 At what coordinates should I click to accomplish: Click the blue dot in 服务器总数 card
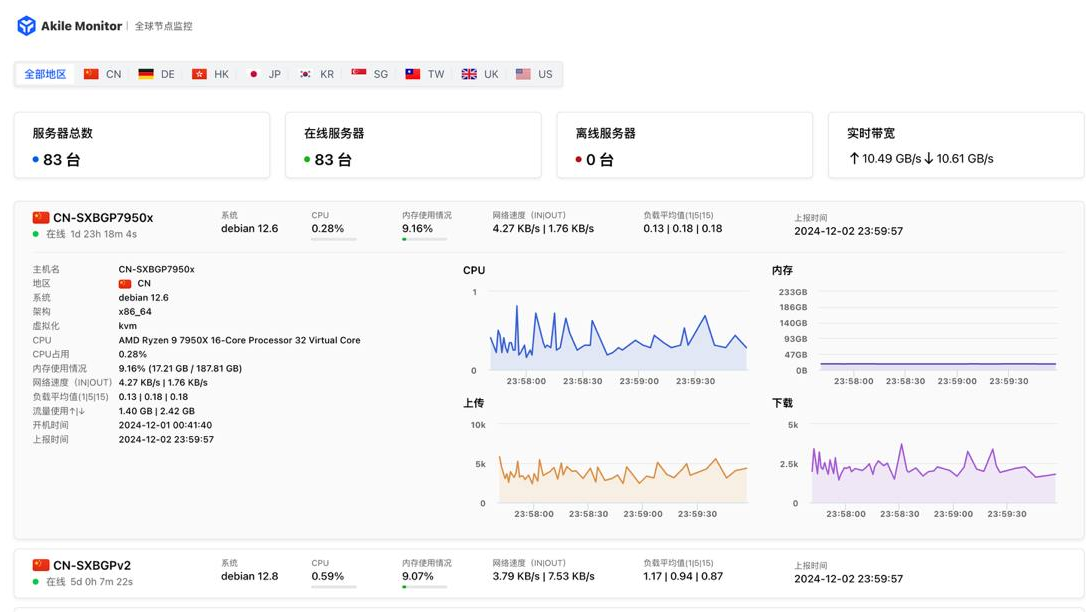35,160
